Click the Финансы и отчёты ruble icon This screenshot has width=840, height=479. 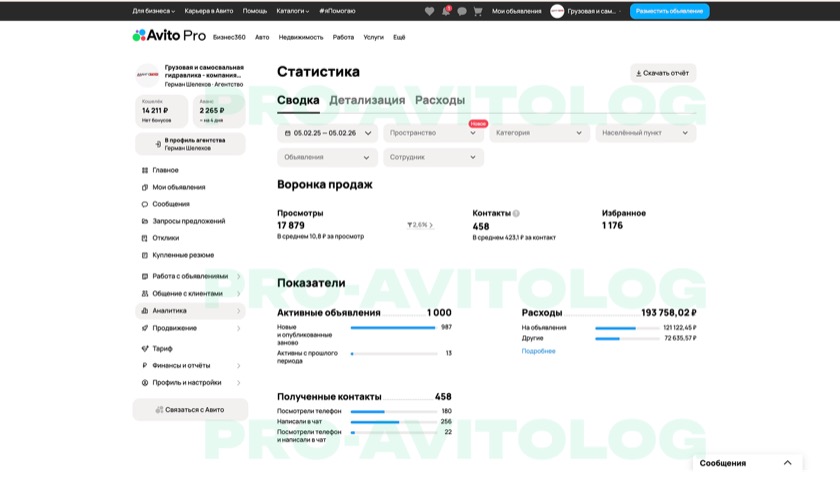pos(145,366)
